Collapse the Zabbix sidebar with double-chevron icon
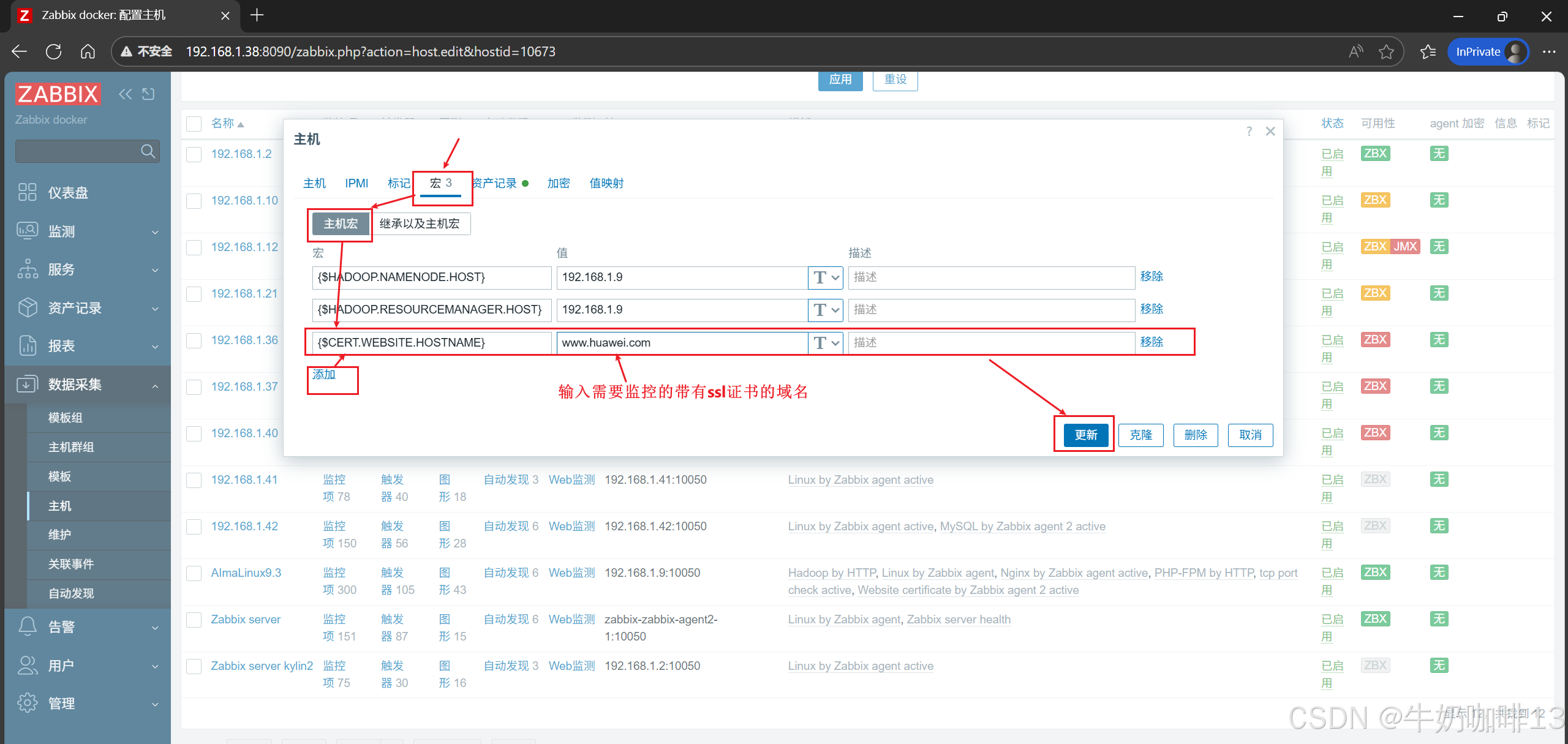Viewport: 1568px width, 744px height. pyautogui.click(x=125, y=94)
